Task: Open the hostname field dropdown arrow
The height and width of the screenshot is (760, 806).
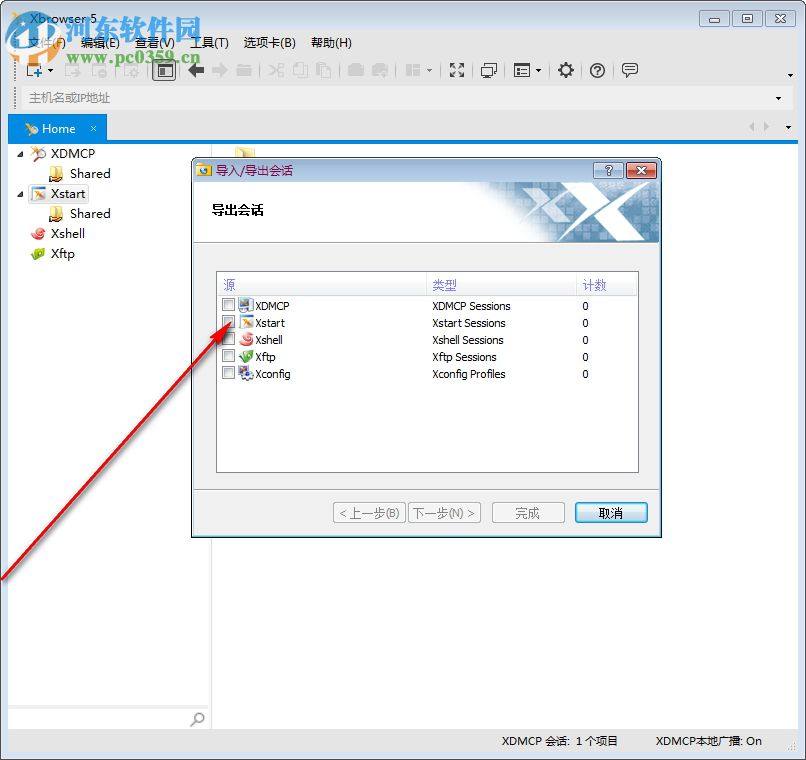Action: 779,99
